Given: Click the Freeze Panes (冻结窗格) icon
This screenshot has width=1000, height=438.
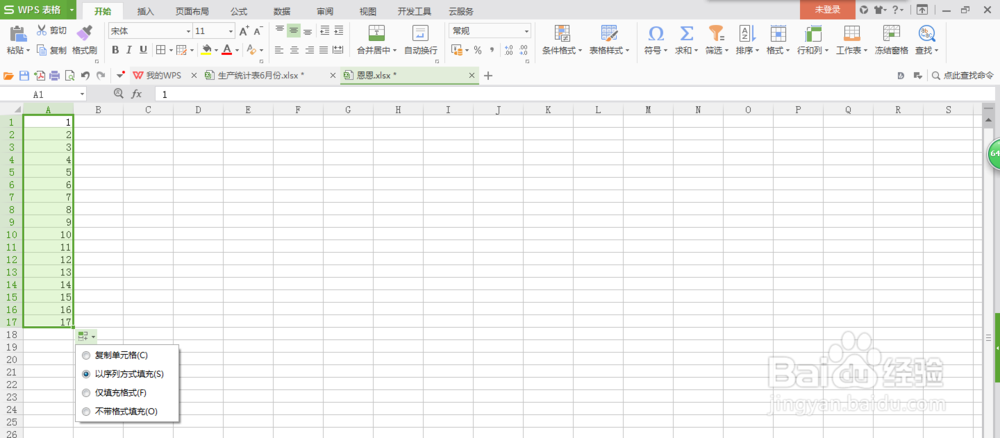Looking at the screenshot, I should pyautogui.click(x=891, y=34).
